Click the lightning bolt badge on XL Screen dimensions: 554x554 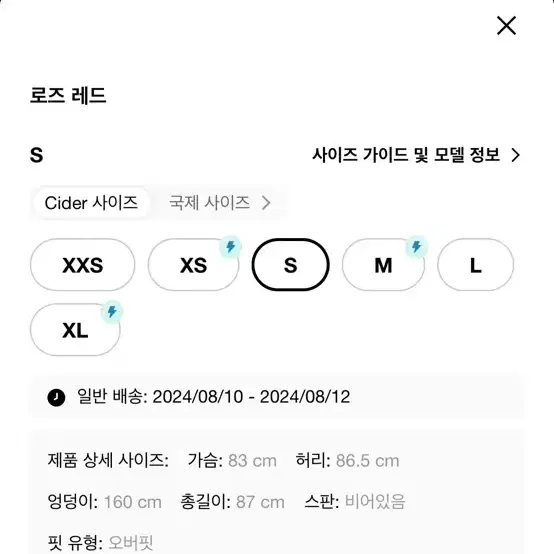tap(112, 312)
